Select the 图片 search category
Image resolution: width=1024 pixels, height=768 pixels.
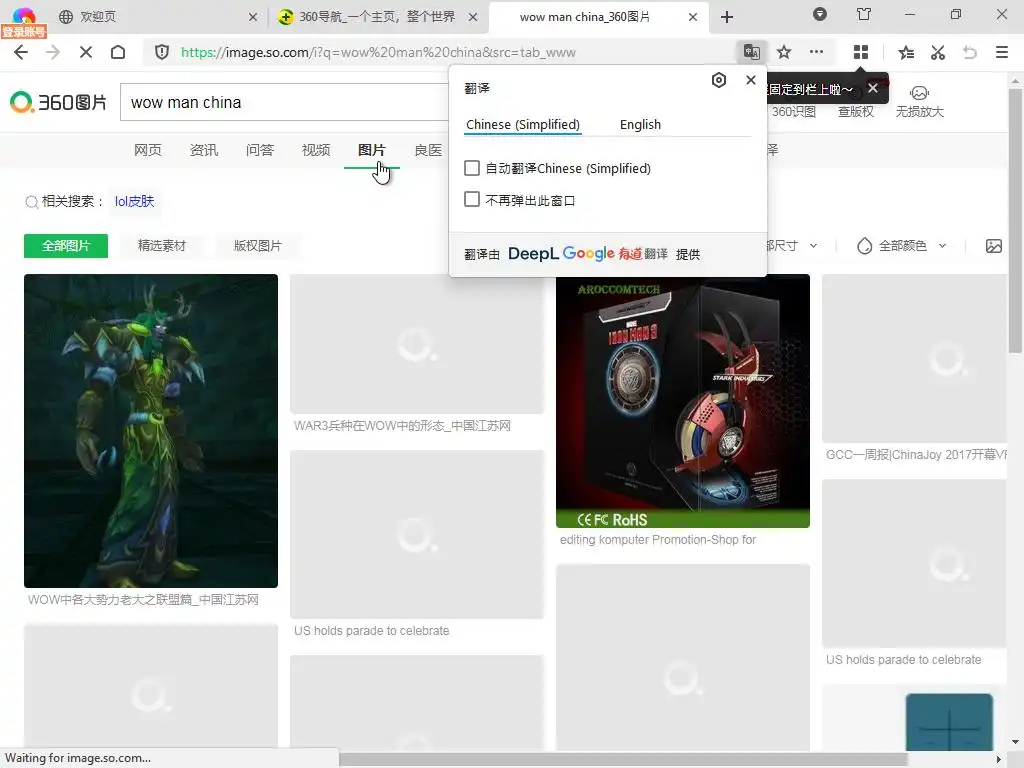click(x=372, y=150)
